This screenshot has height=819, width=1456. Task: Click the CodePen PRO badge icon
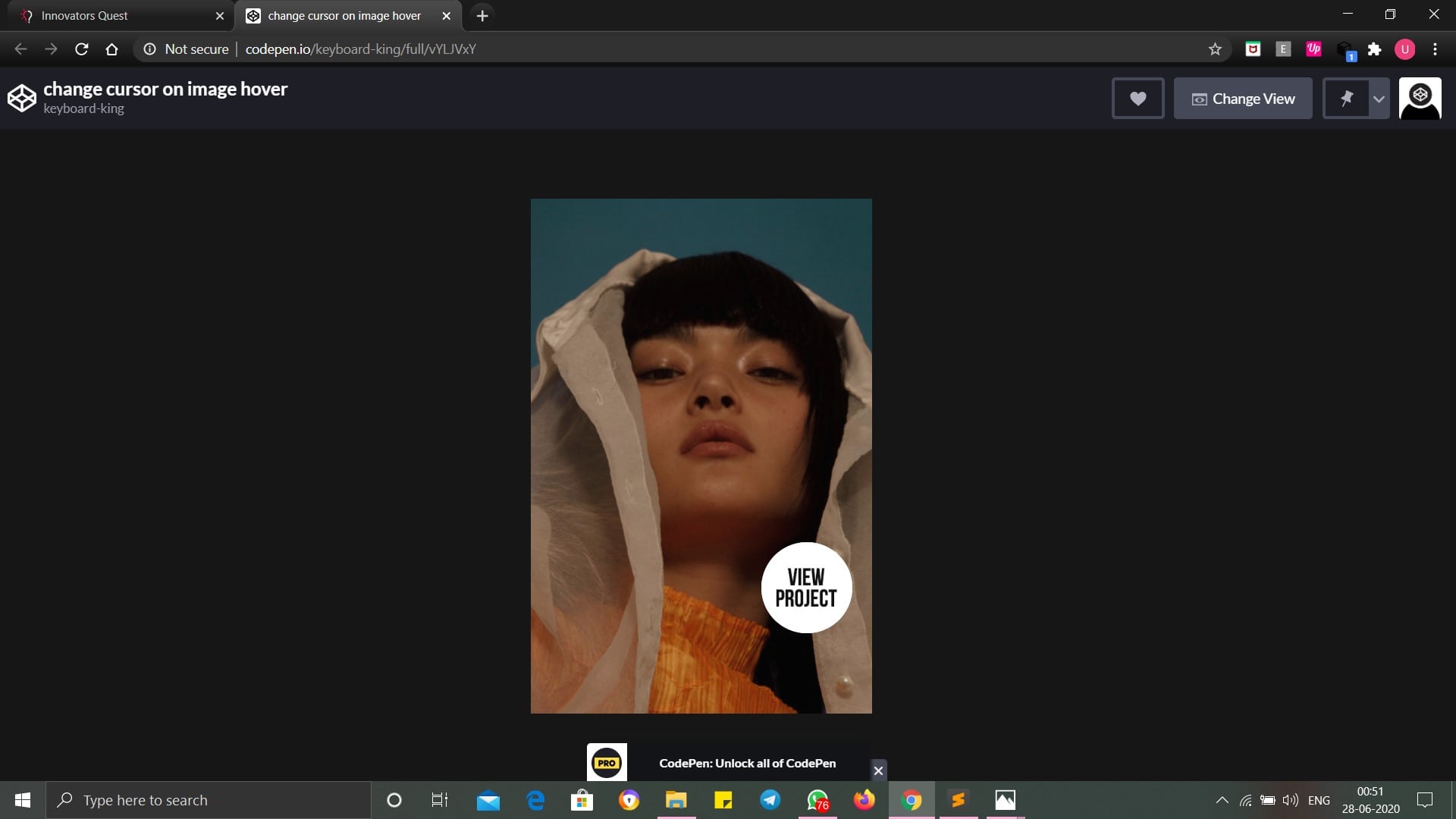(x=607, y=763)
